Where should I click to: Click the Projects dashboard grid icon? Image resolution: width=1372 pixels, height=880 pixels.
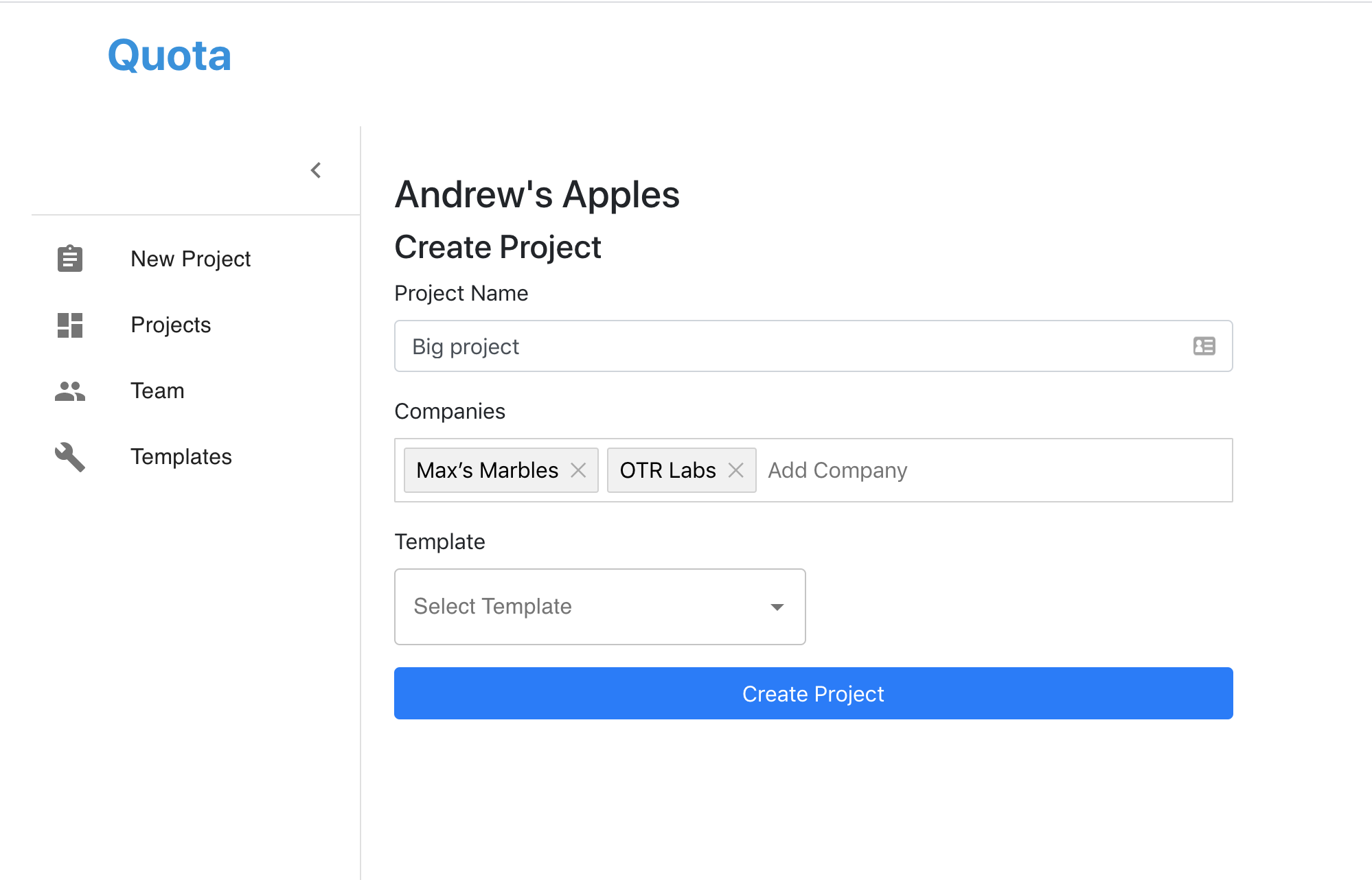coord(70,325)
